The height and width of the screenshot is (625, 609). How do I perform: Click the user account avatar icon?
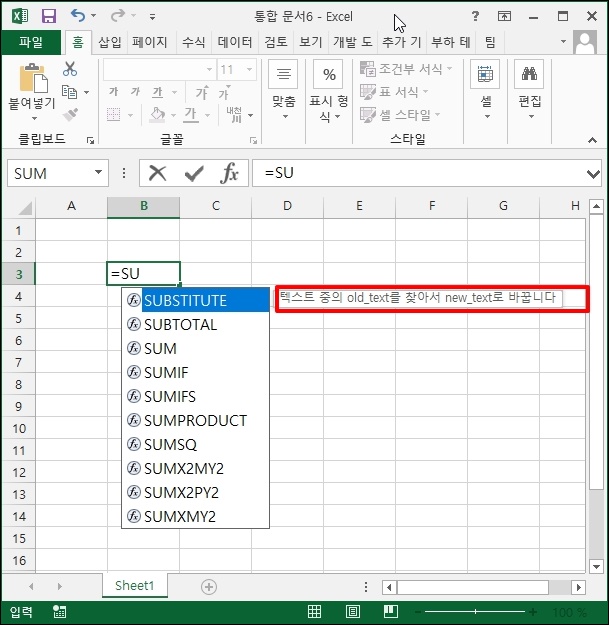point(585,42)
